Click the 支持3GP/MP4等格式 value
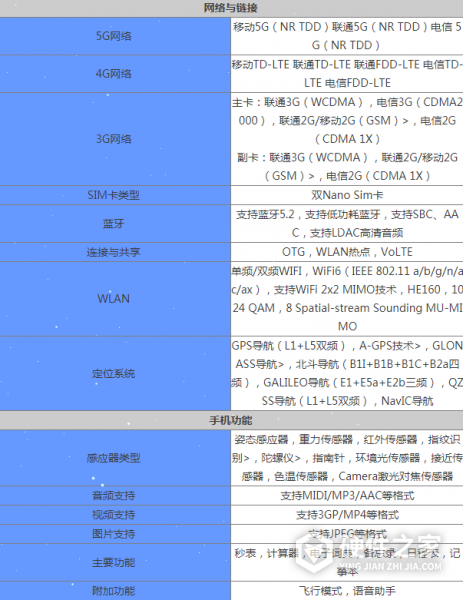The height and width of the screenshot is (600, 463). point(347,515)
